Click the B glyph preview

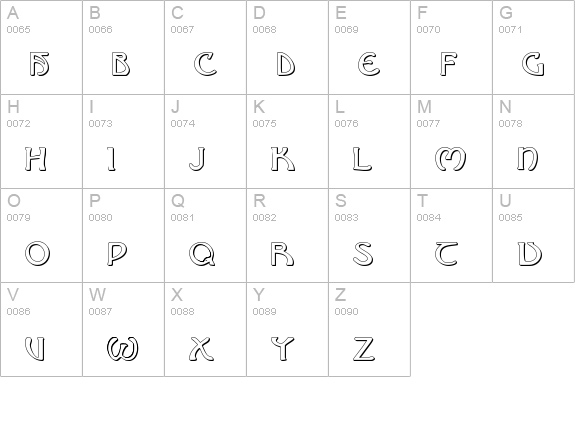tap(121, 65)
